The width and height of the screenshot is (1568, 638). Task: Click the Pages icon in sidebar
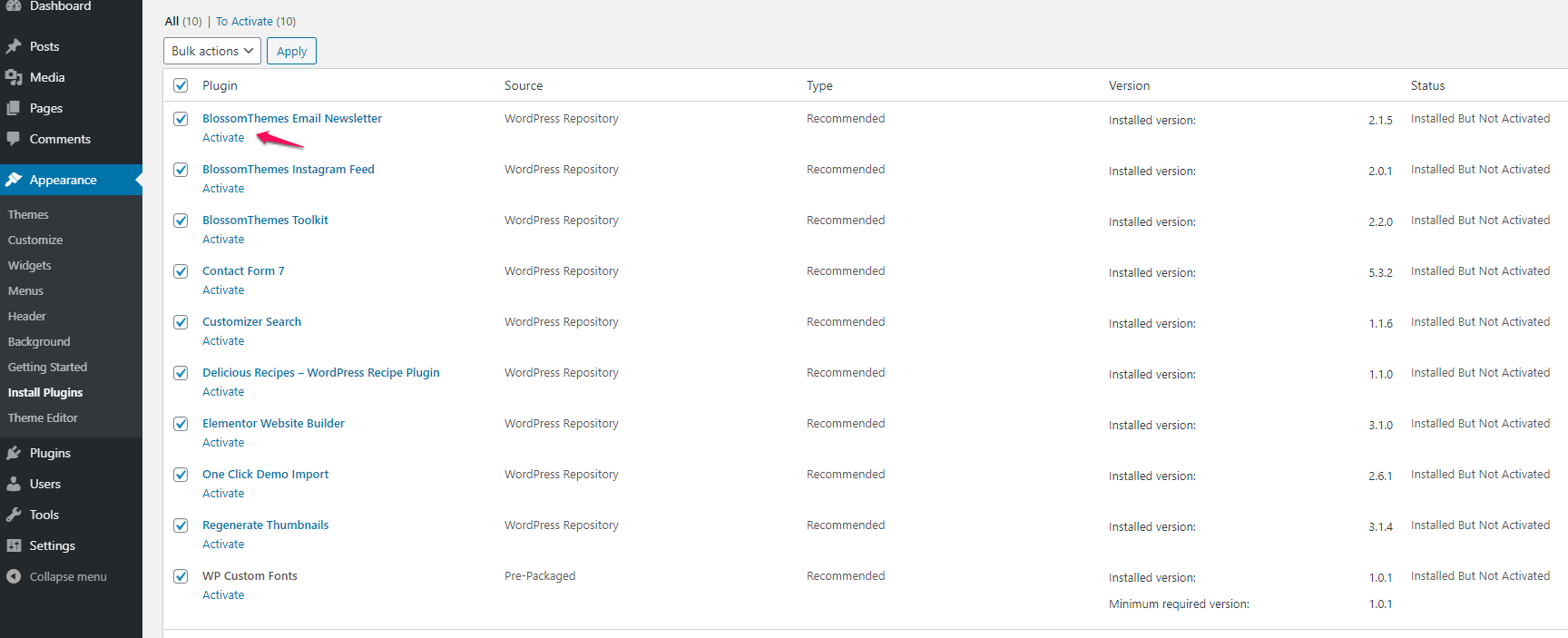click(x=14, y=108)
